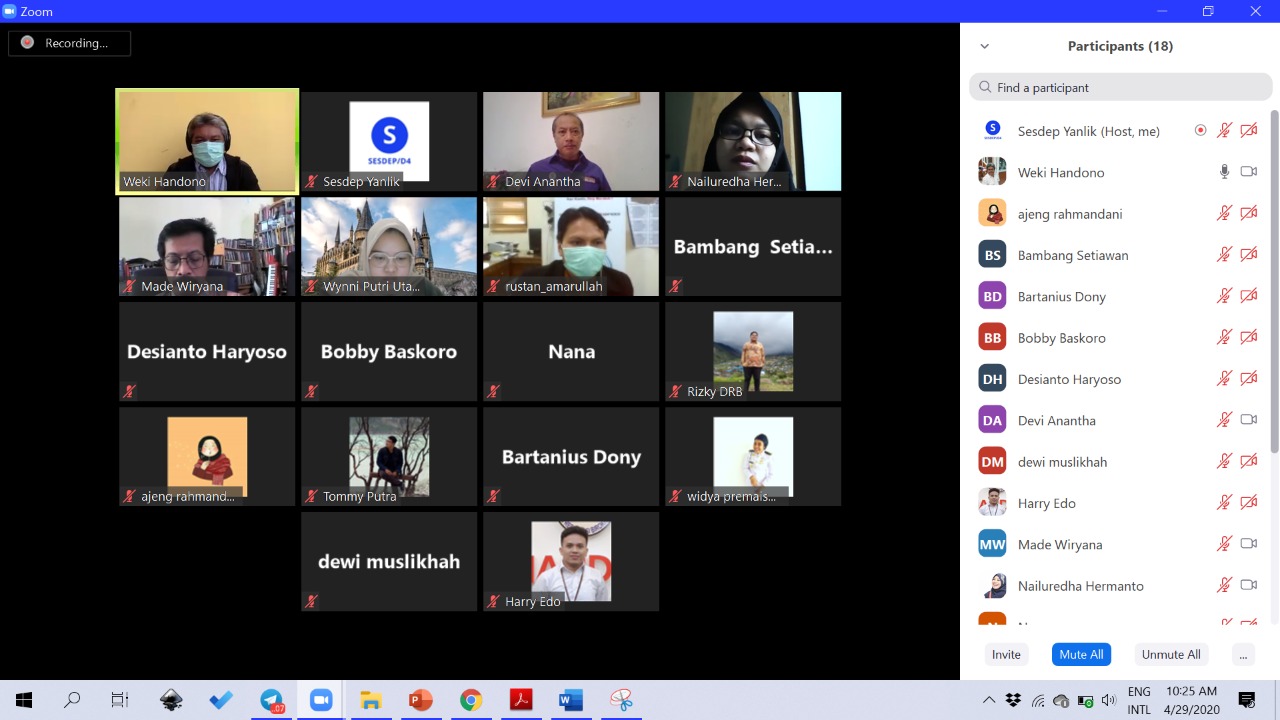This screenshot has height=720, width=1280.
Task: Click the Invite button
Action: point(1006,655)
